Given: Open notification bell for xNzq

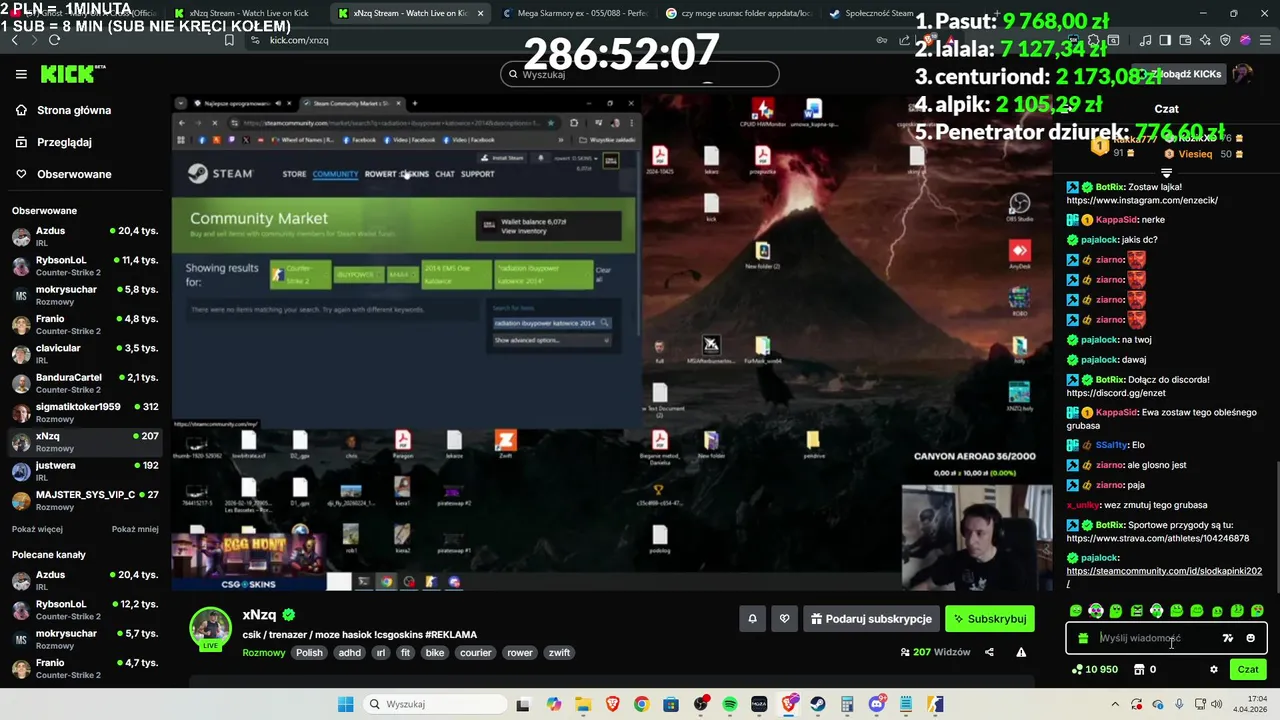Looking at the screenshot, I should tap(753, 619).
